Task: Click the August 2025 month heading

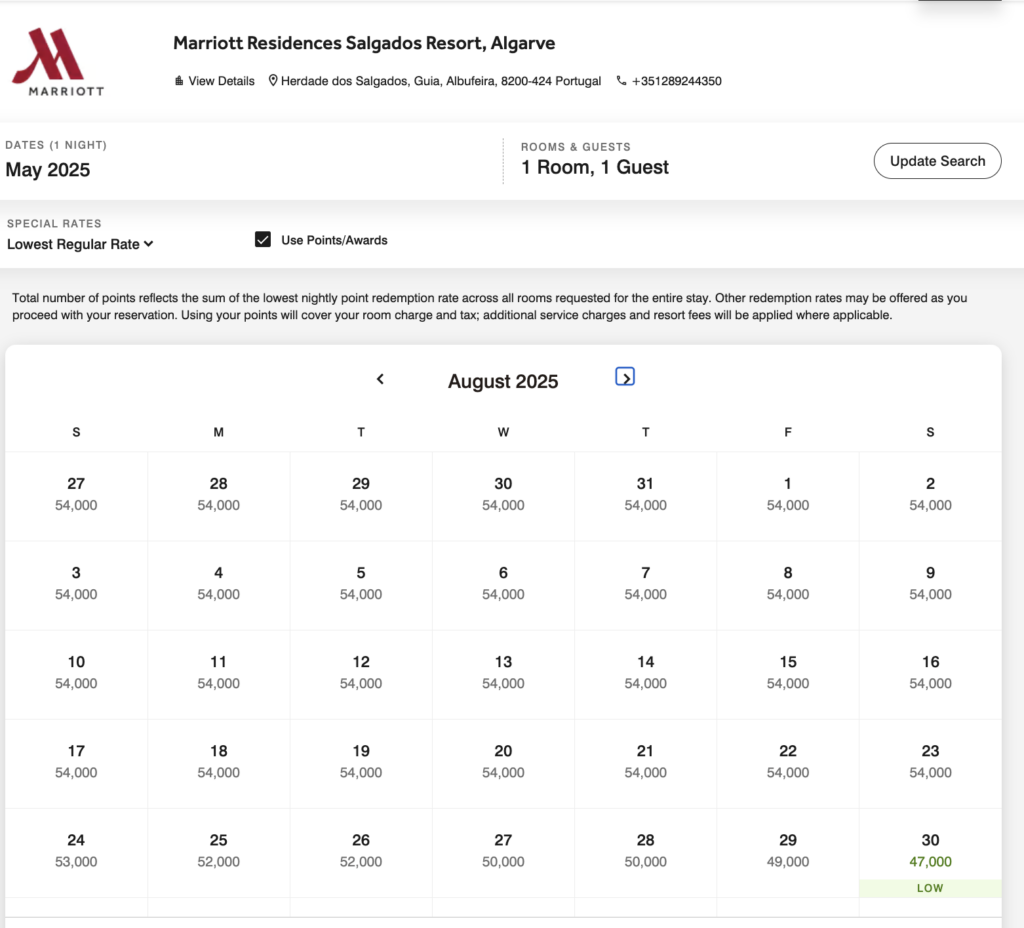Action: coord(503,381)
